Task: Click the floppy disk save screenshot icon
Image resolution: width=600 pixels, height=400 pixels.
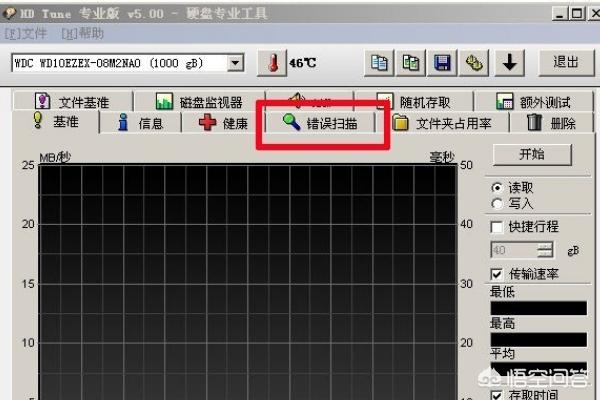Action: [442, 63]
